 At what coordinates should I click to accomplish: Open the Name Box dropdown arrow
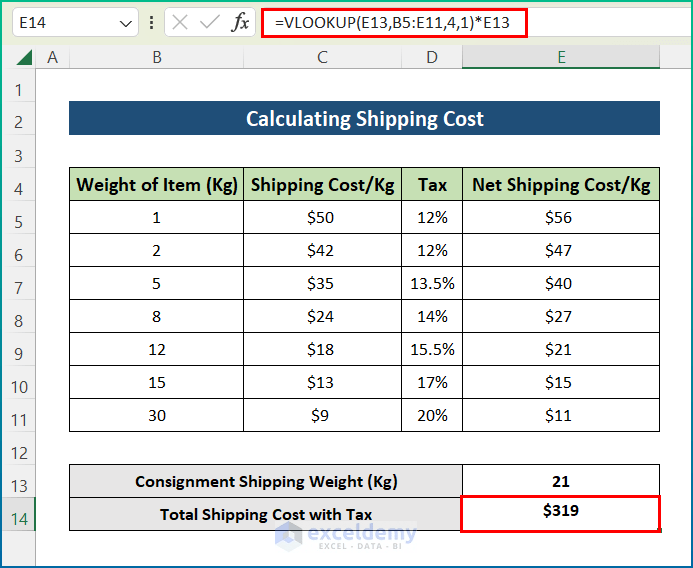point(126,23)
